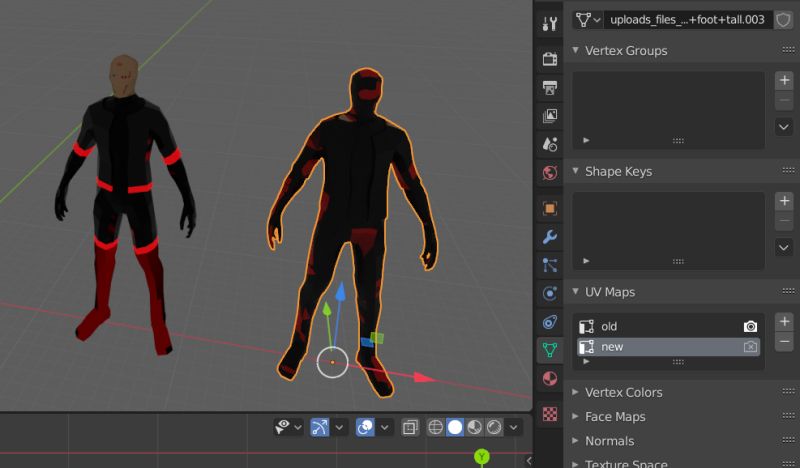Add a new vertex group
Image resolution: width=800 pixels, height=468 pixels.
click(784, 80)
